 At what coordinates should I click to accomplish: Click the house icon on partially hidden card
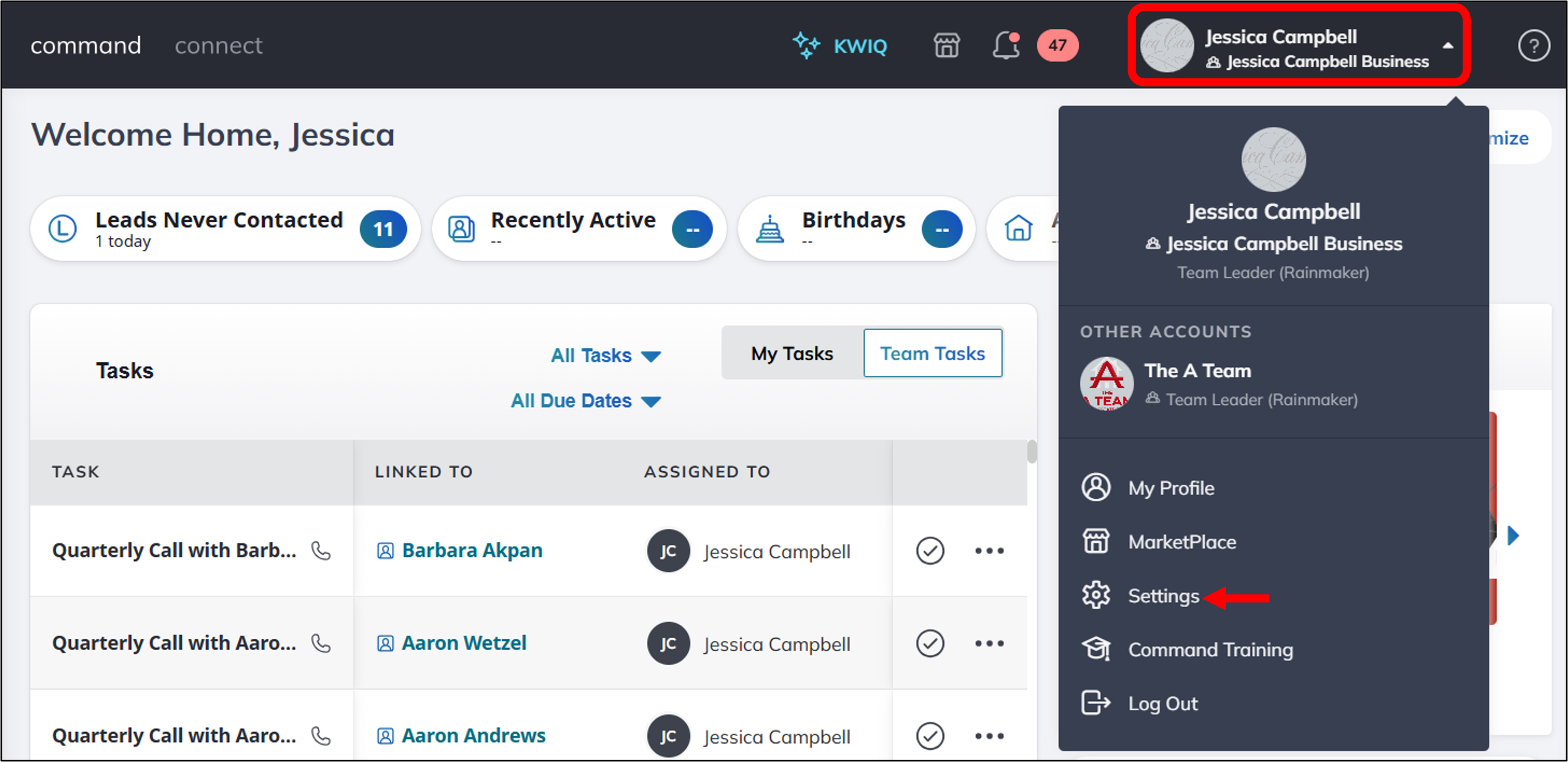click(1018, 229)
